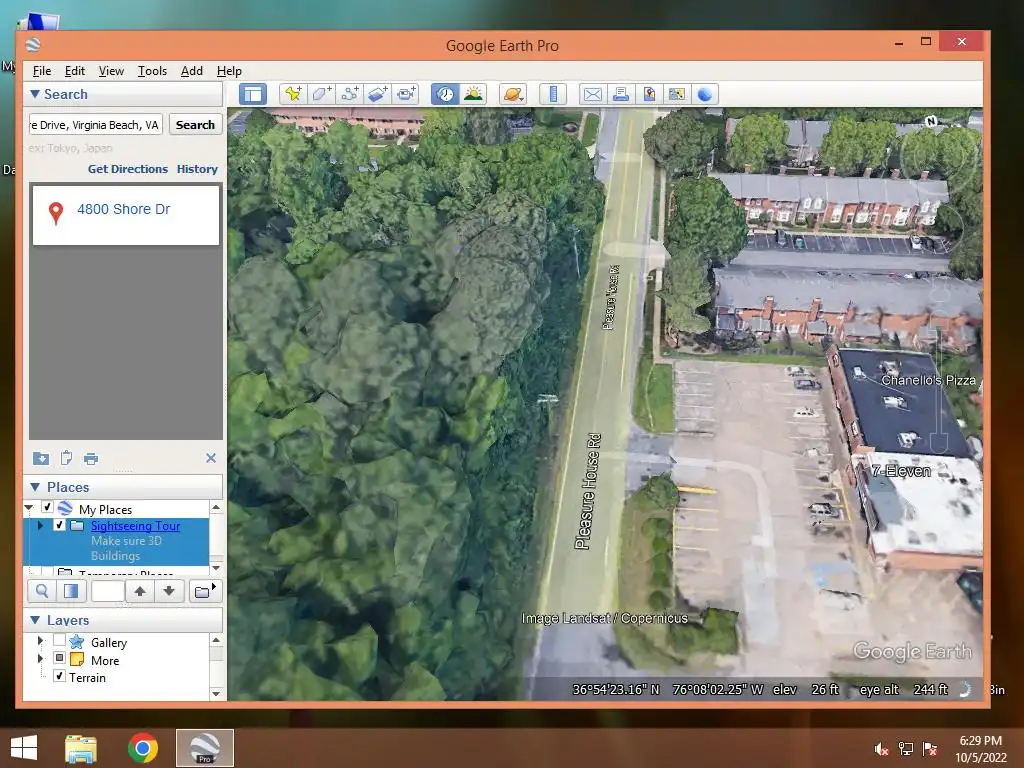Click the Email envelope icon

point(592,94)
